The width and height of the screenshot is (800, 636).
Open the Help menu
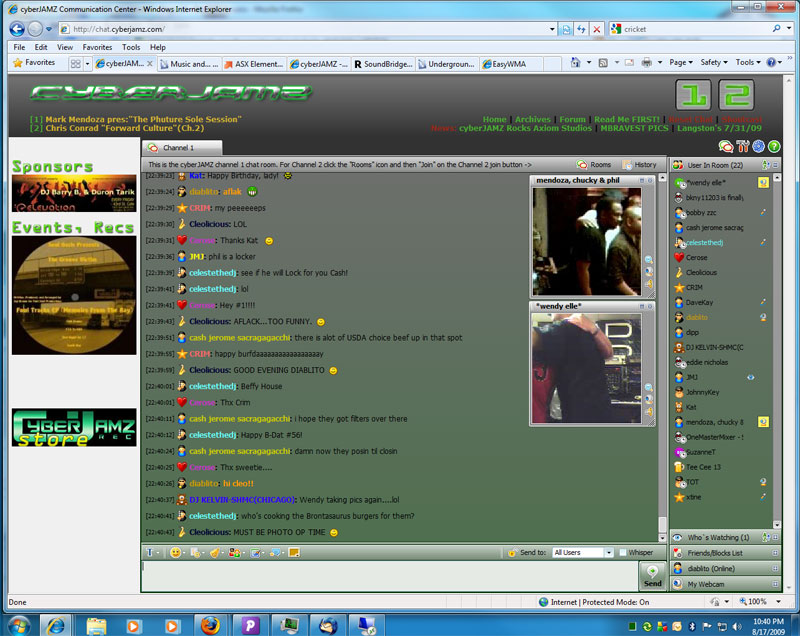tap(158, 47)
